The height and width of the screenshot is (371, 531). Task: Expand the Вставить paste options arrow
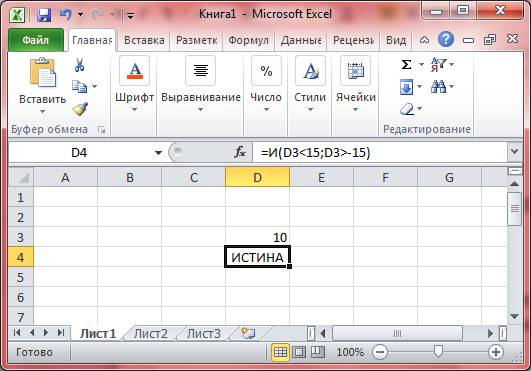click(x=42, y=111)
